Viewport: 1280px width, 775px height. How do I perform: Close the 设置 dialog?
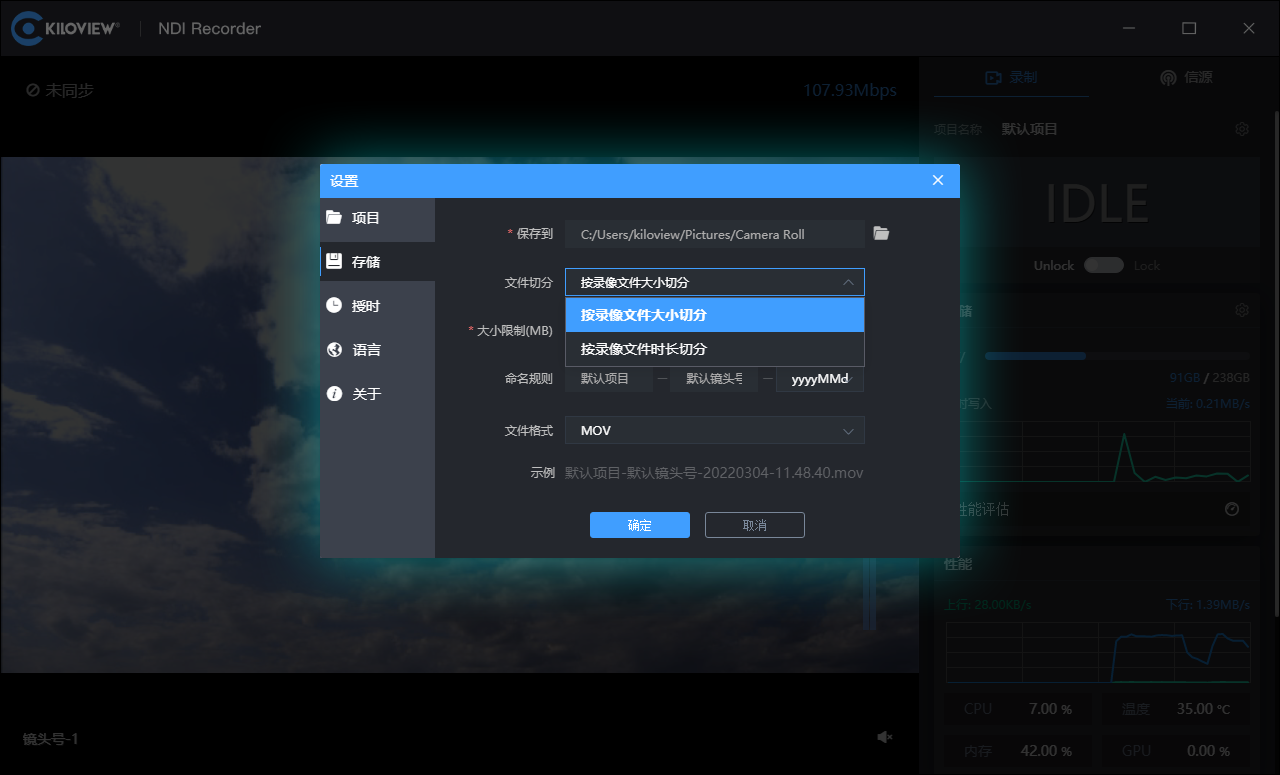(937, 180)
